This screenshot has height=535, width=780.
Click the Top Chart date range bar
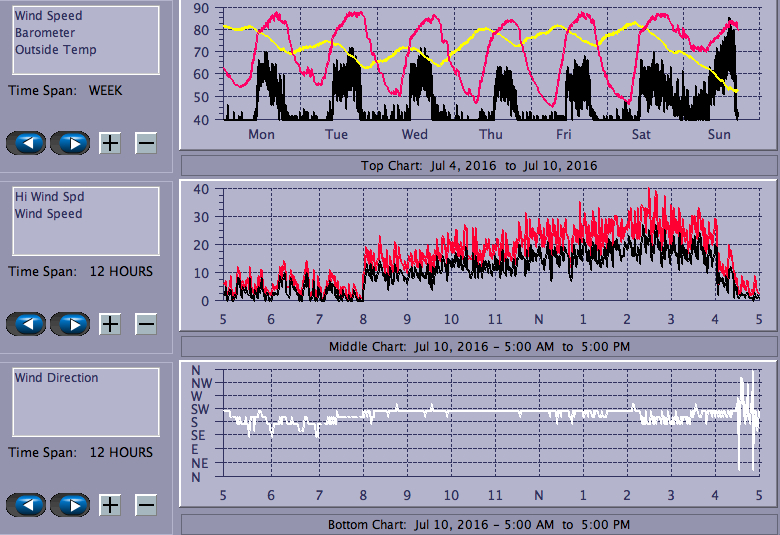pos(478,165)
